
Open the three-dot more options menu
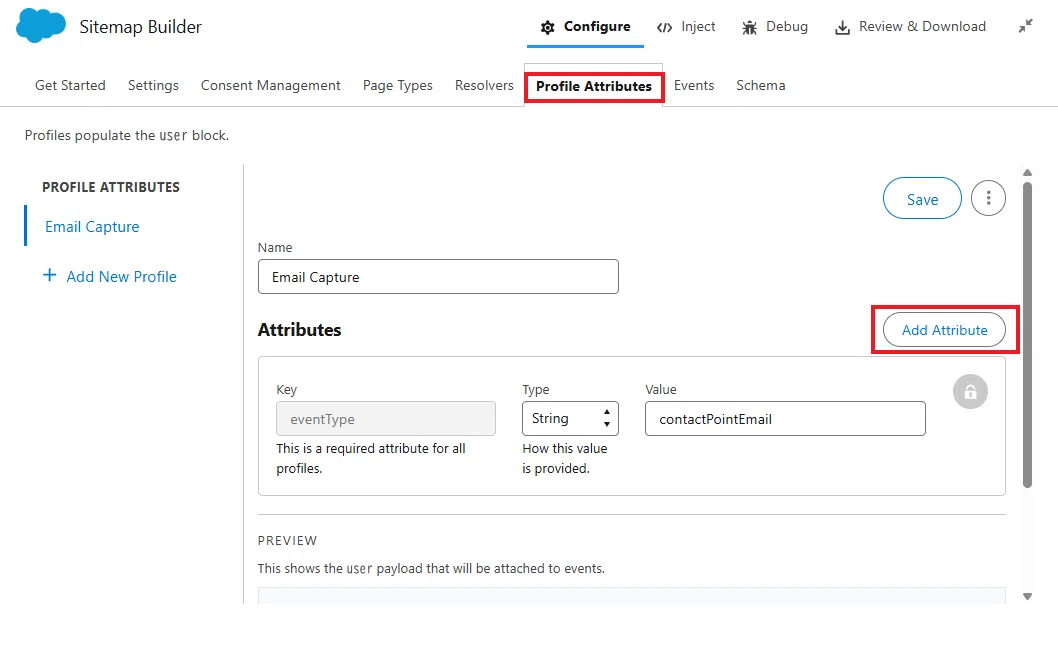click(989, 198)
